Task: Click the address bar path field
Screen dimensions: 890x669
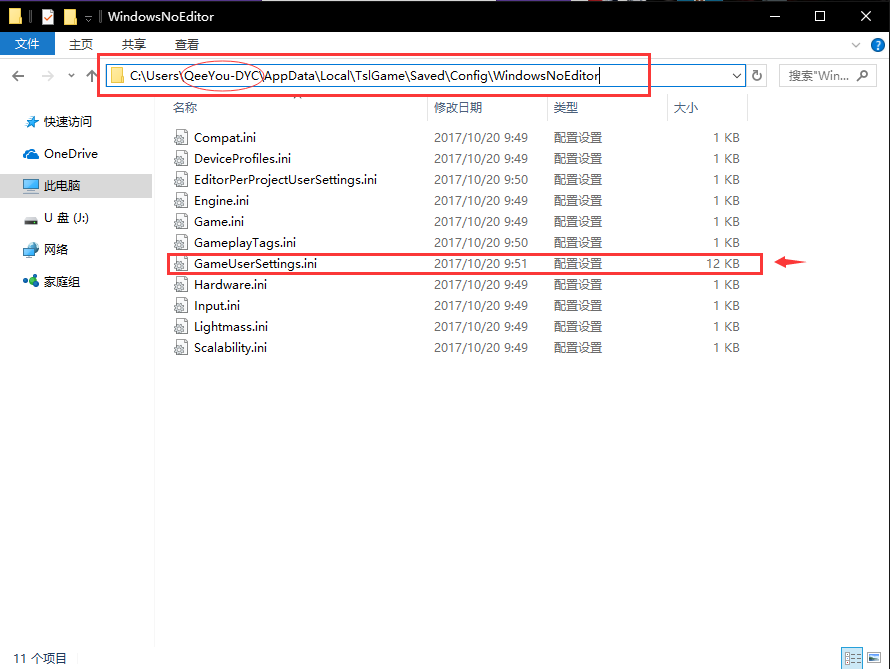Action: click(425, 75)
